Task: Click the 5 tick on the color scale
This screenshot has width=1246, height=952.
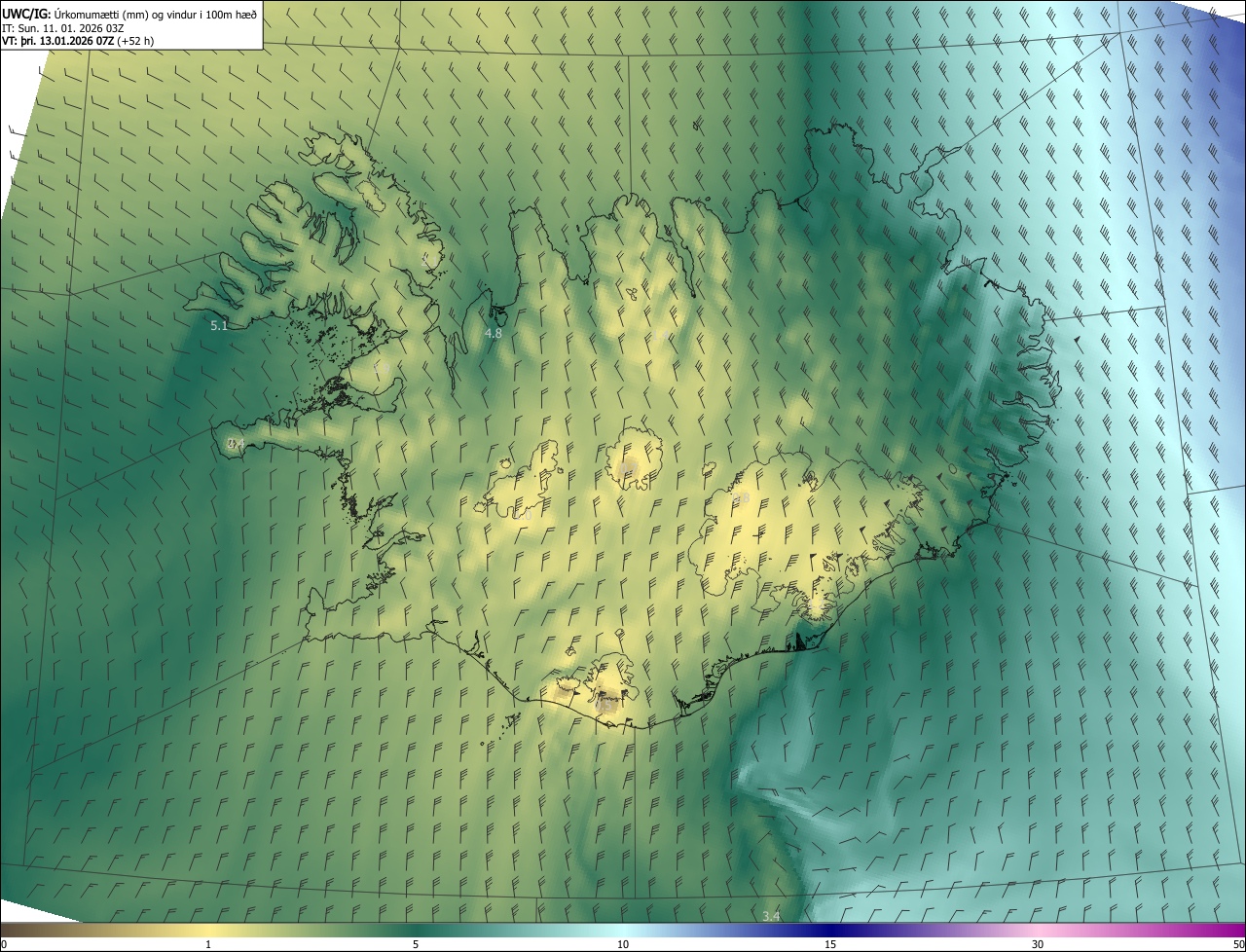Action: click(x=416, y=944)
